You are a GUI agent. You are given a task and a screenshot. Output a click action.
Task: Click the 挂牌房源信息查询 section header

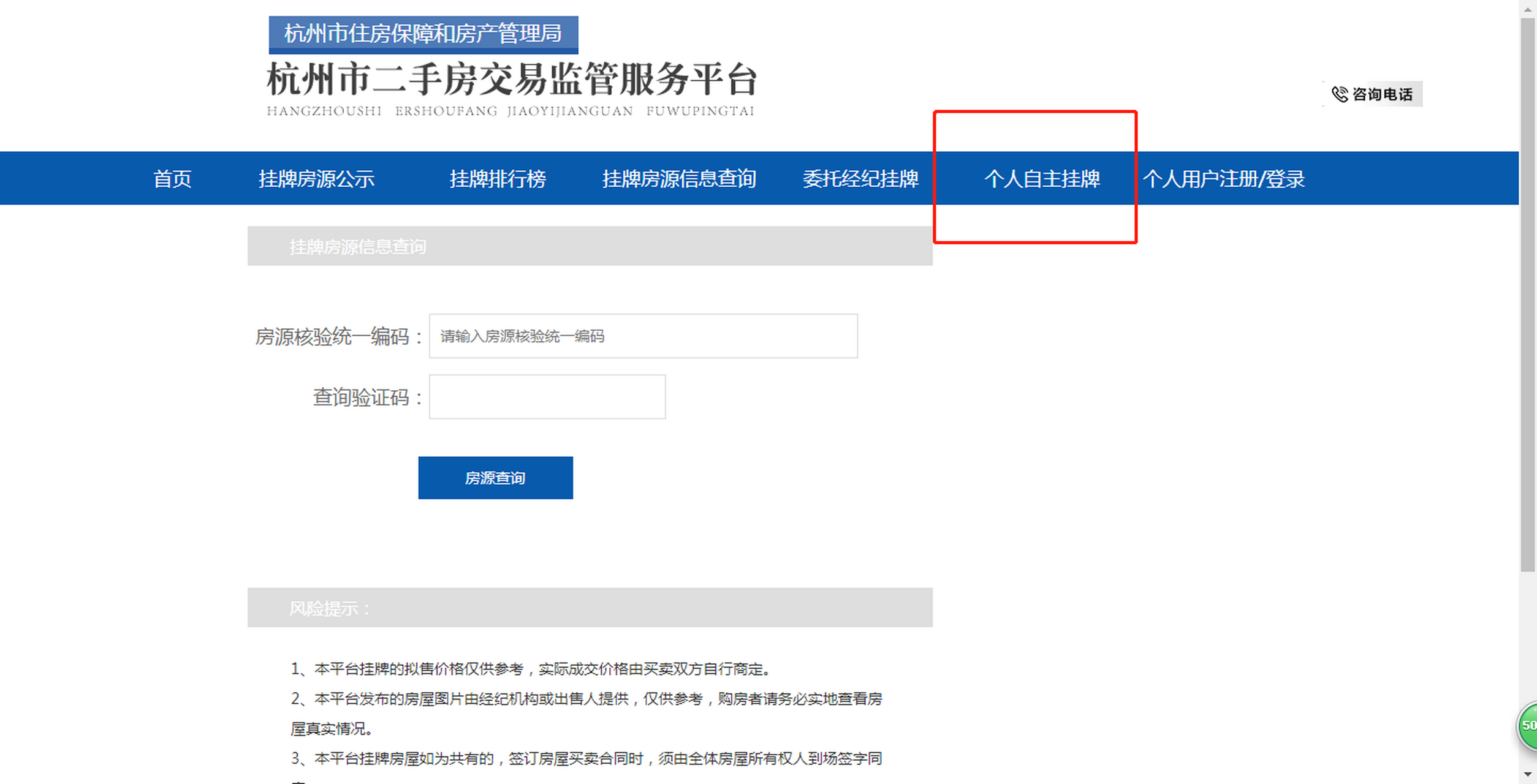(x=590, y=246)
